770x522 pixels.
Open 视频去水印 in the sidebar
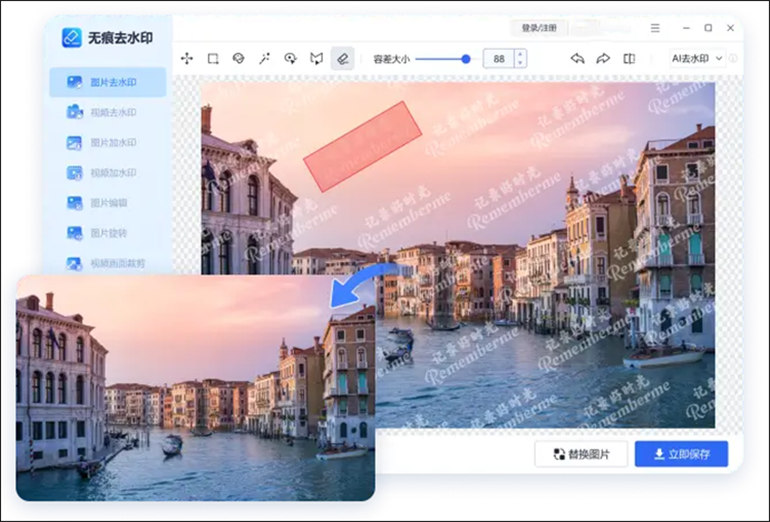click(108, 112)
